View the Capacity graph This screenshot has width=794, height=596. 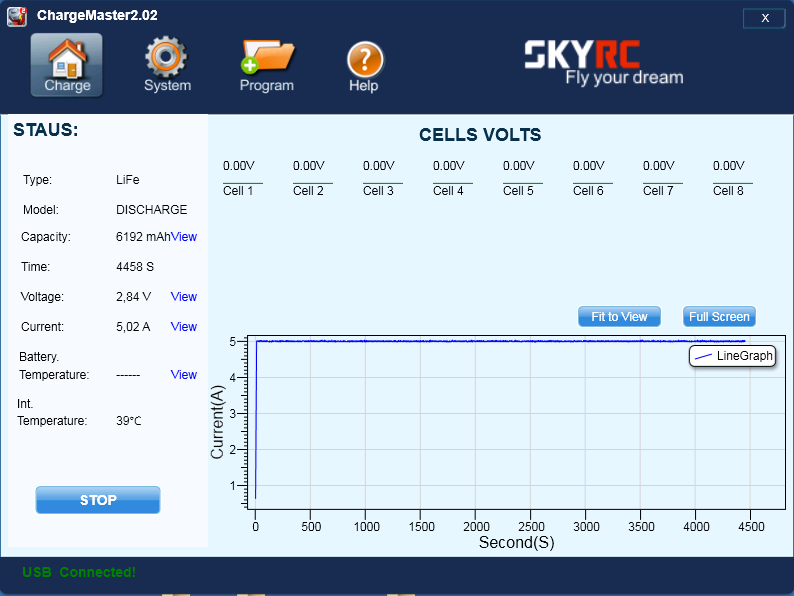(x=184, y=237)
